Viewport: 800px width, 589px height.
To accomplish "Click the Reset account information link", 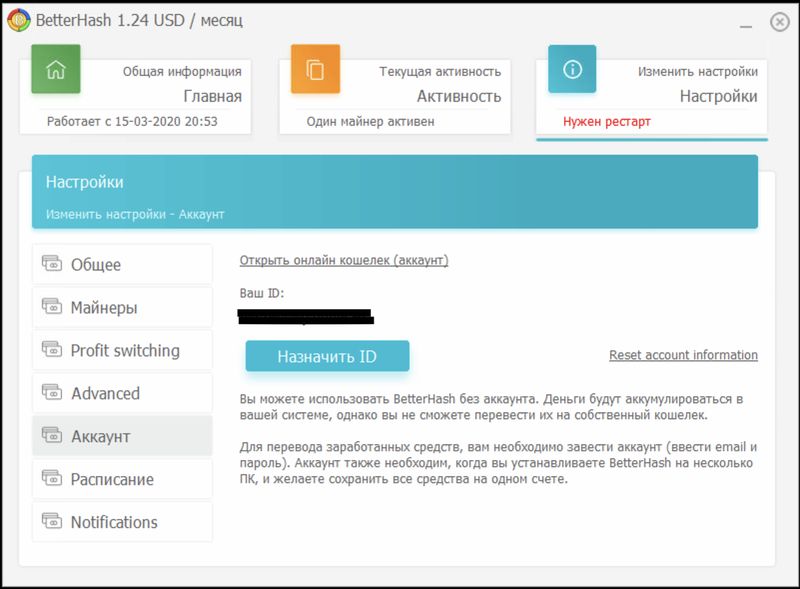I will point(683,355).
